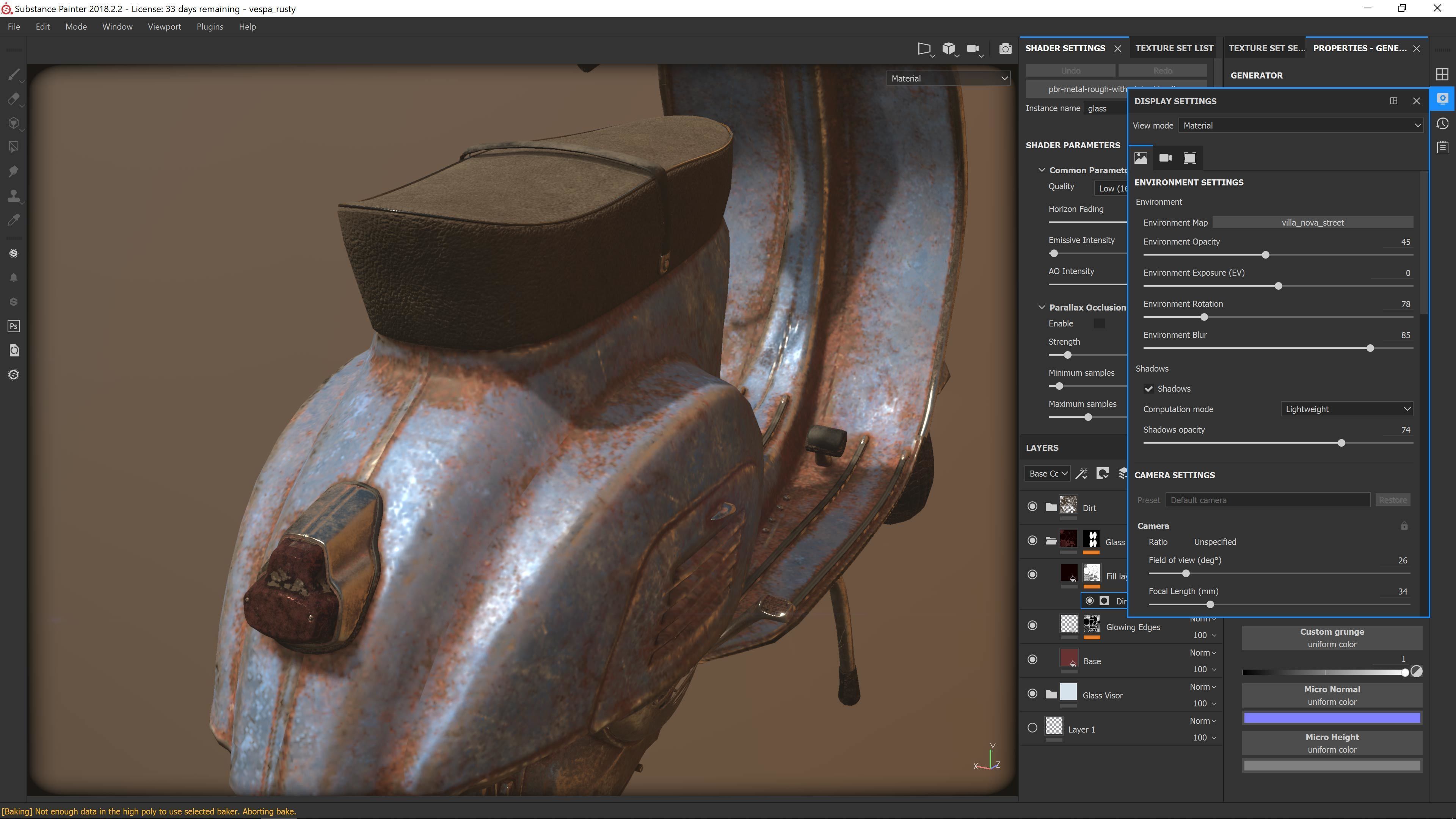The image size is (1456, 819).
Task: Close the Shader Settings tab
Action: pos(1117,49)
